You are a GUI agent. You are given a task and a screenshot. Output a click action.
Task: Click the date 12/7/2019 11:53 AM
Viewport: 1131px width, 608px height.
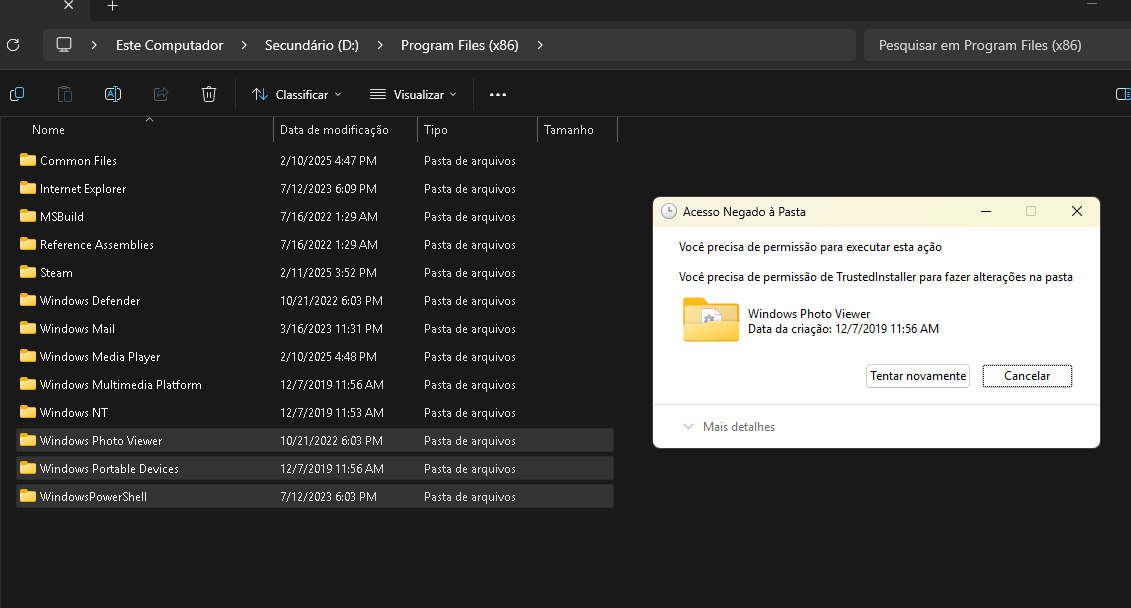(332, 413)
